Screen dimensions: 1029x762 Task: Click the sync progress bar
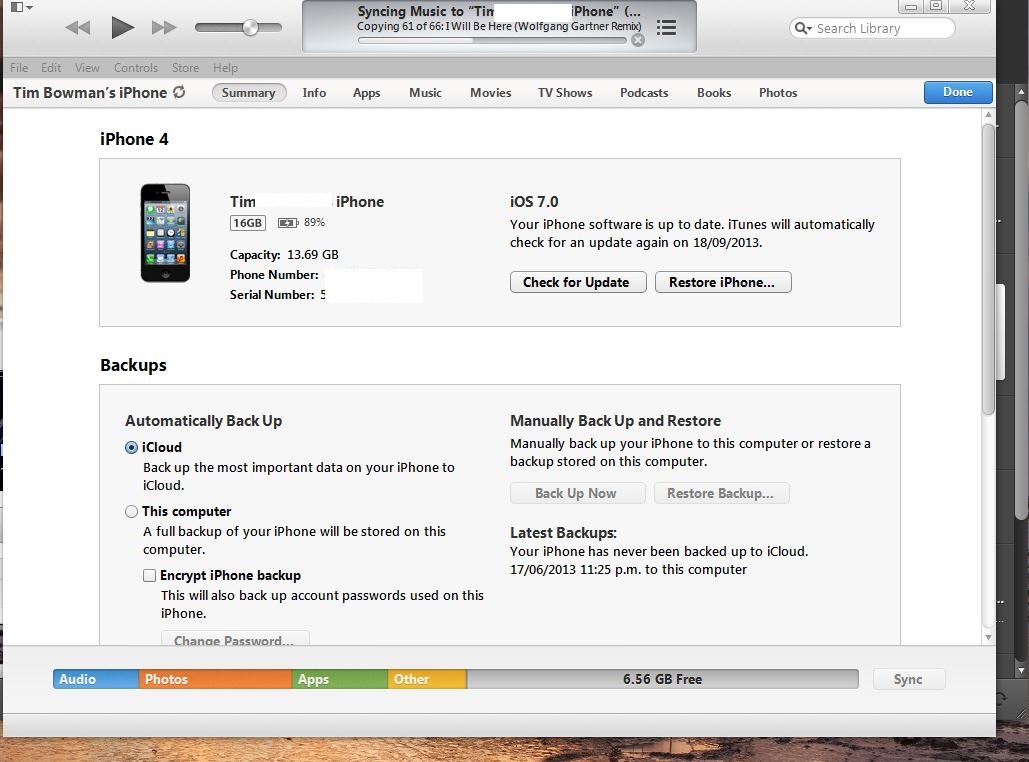[492, 40]
